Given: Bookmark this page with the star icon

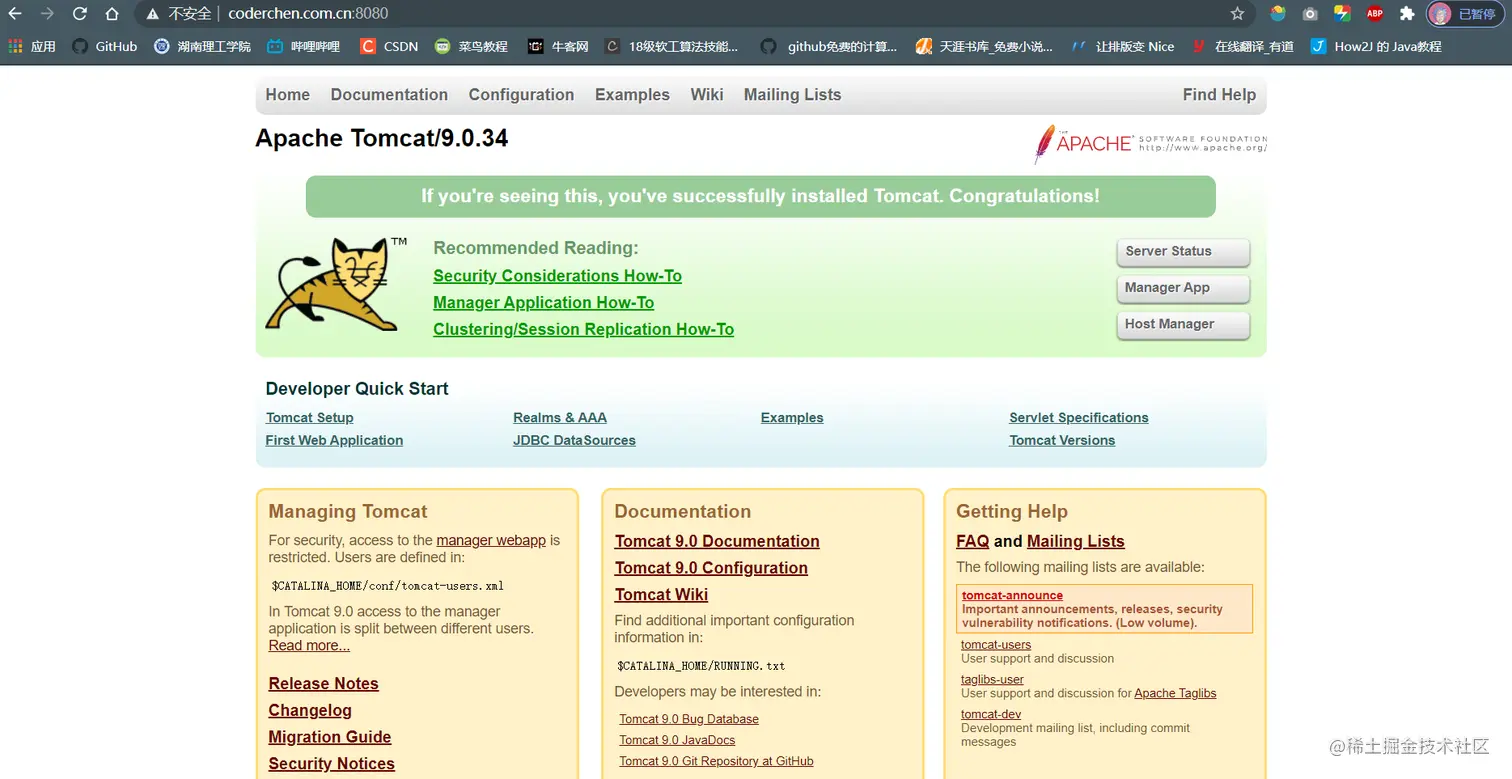Looking at the screenshot, I should point(1237,14).
